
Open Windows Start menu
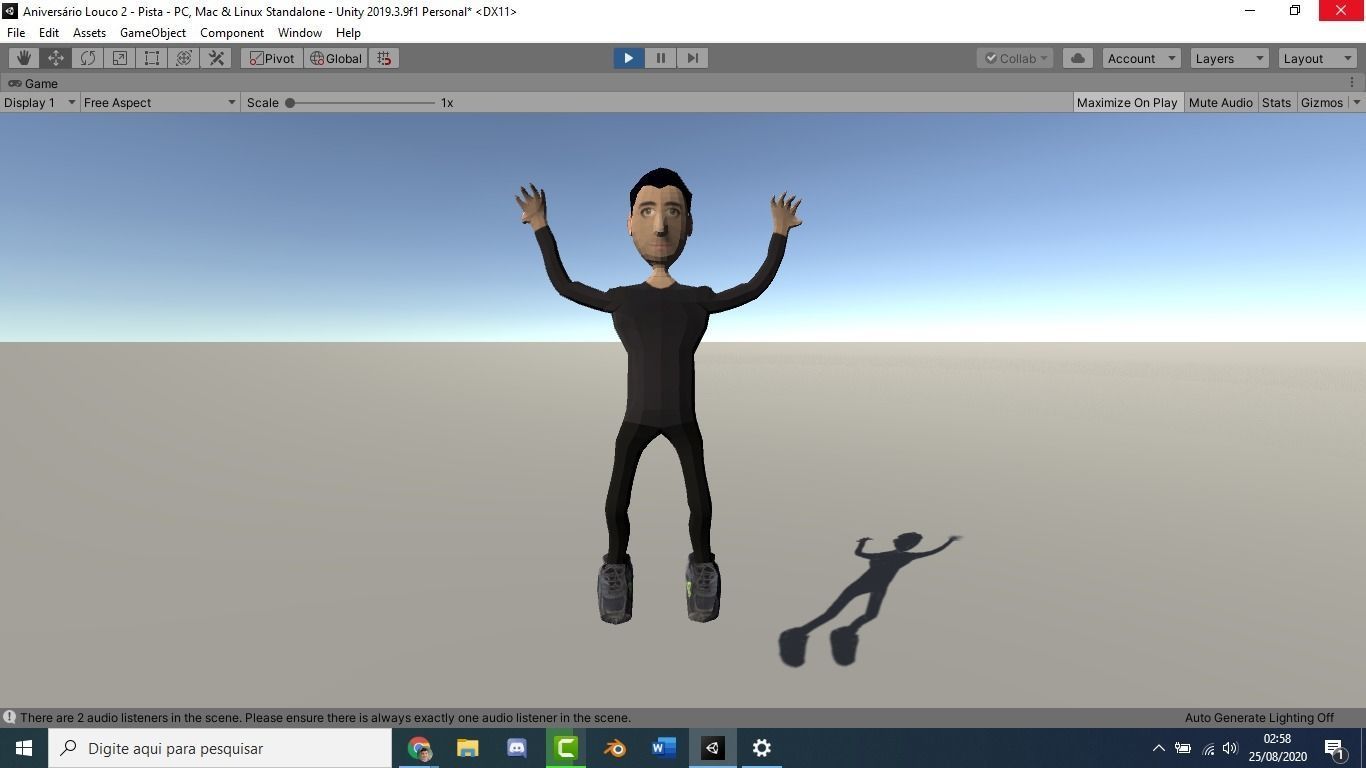click(x=24, y=748)
